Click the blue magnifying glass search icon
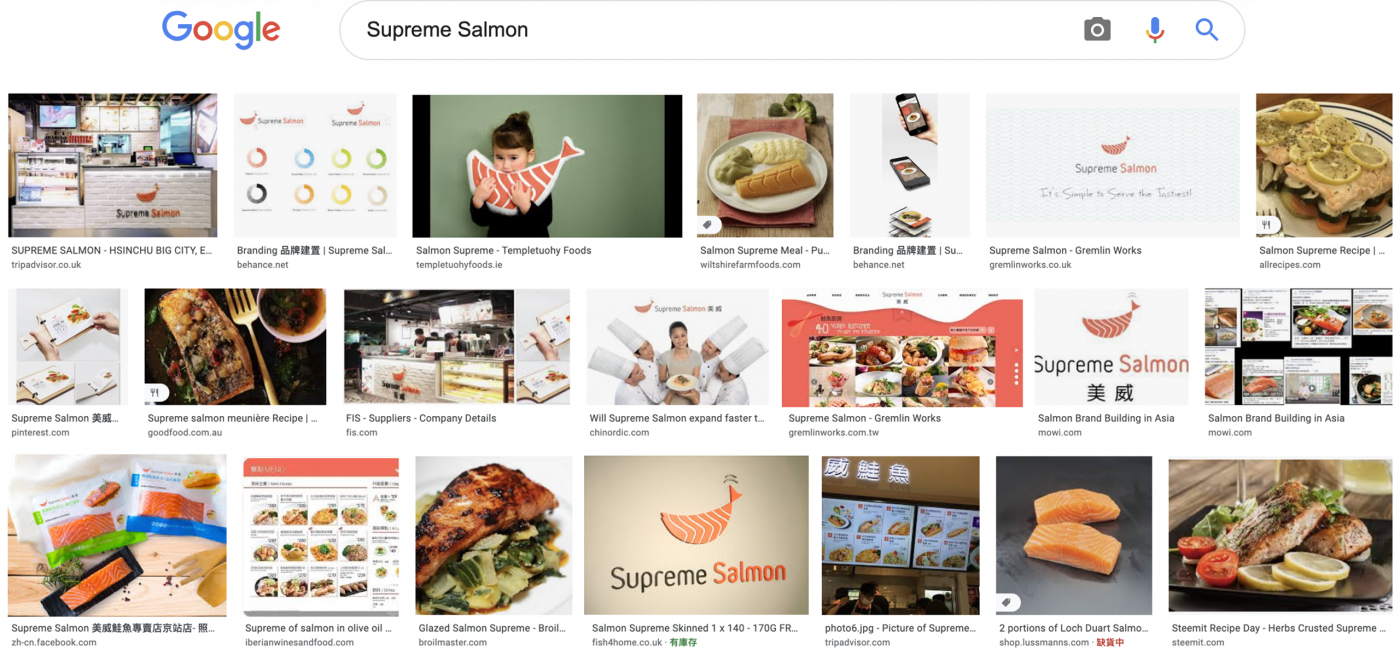 tap(1207, 30)
